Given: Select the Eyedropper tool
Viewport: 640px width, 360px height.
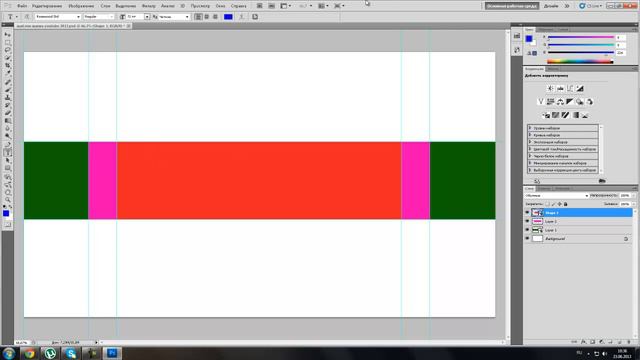Looking at the screenshot, I should coord(7,73).
